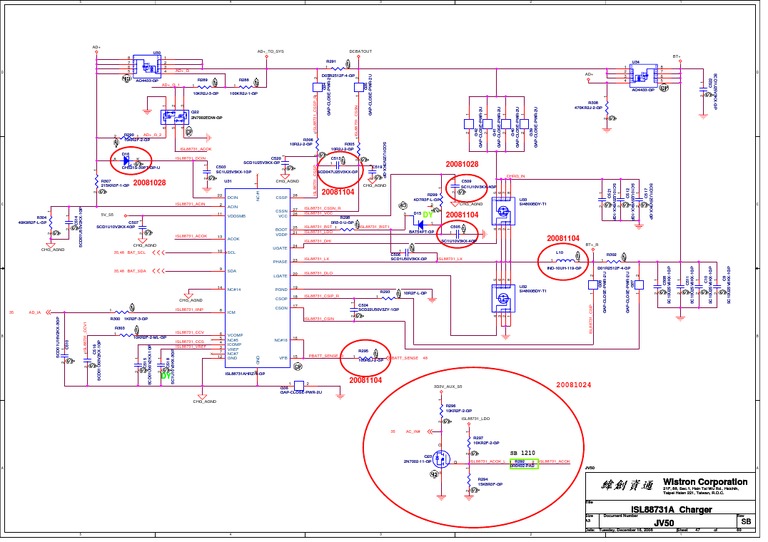Select the C507 capacitor symbol
The height and width of the screenshot is (542, 768).
[142, 228]
